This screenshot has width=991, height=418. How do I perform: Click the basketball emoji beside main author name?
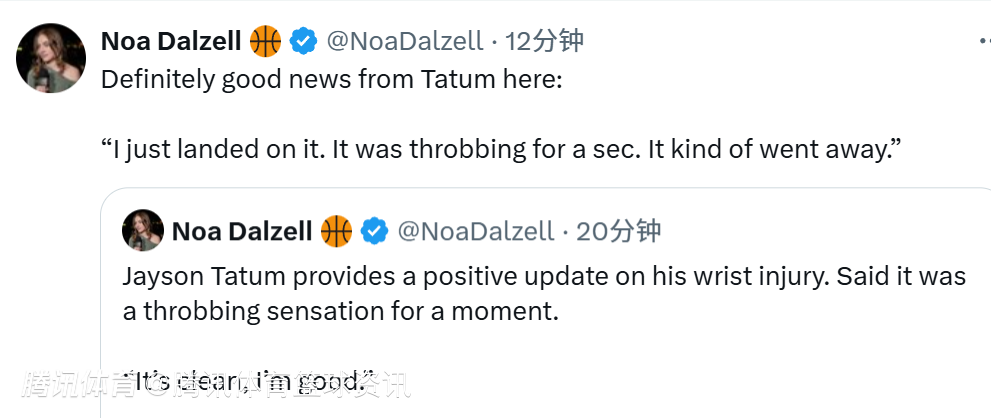tap(266, 41)
